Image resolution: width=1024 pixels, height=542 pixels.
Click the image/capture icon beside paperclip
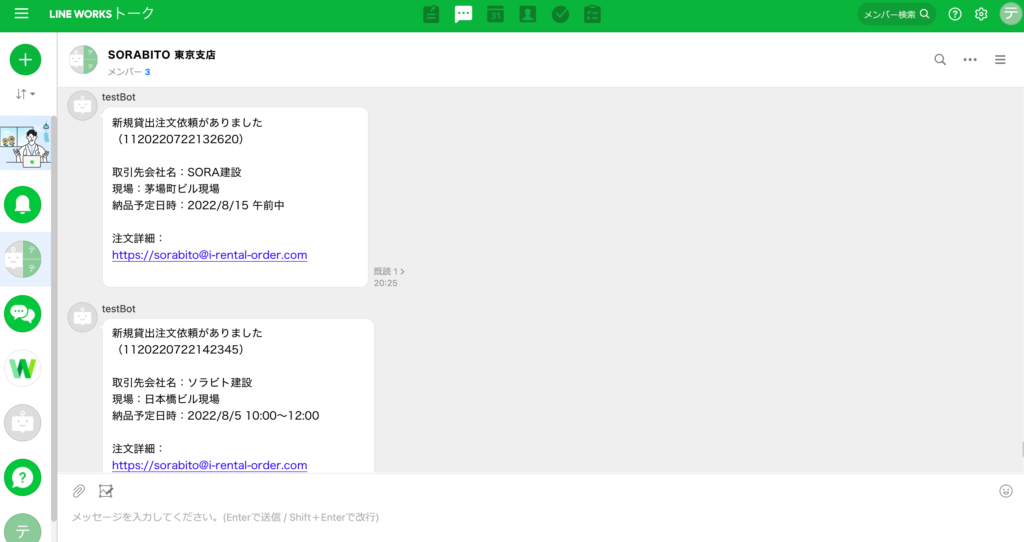106,491
